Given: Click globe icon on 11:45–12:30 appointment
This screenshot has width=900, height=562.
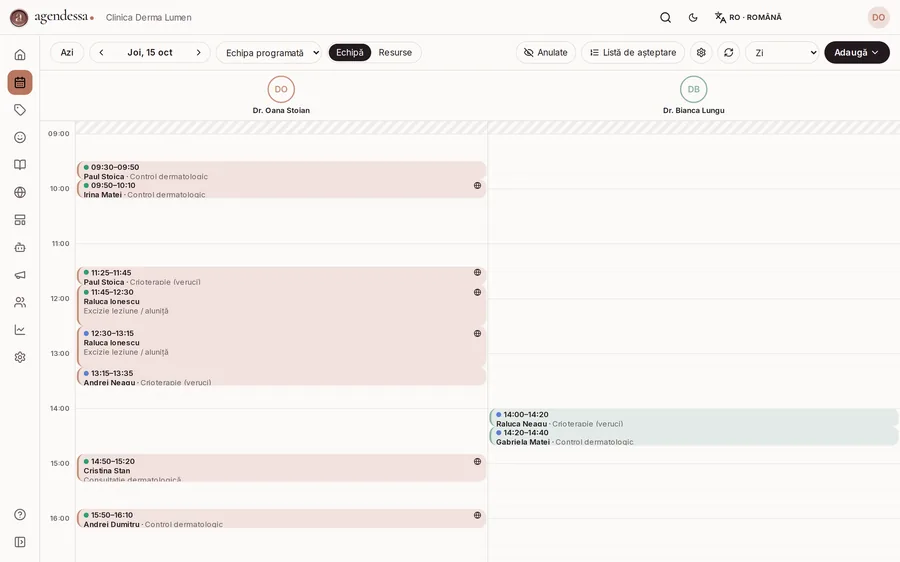Looking at the screenshot, I should (477, 292).
